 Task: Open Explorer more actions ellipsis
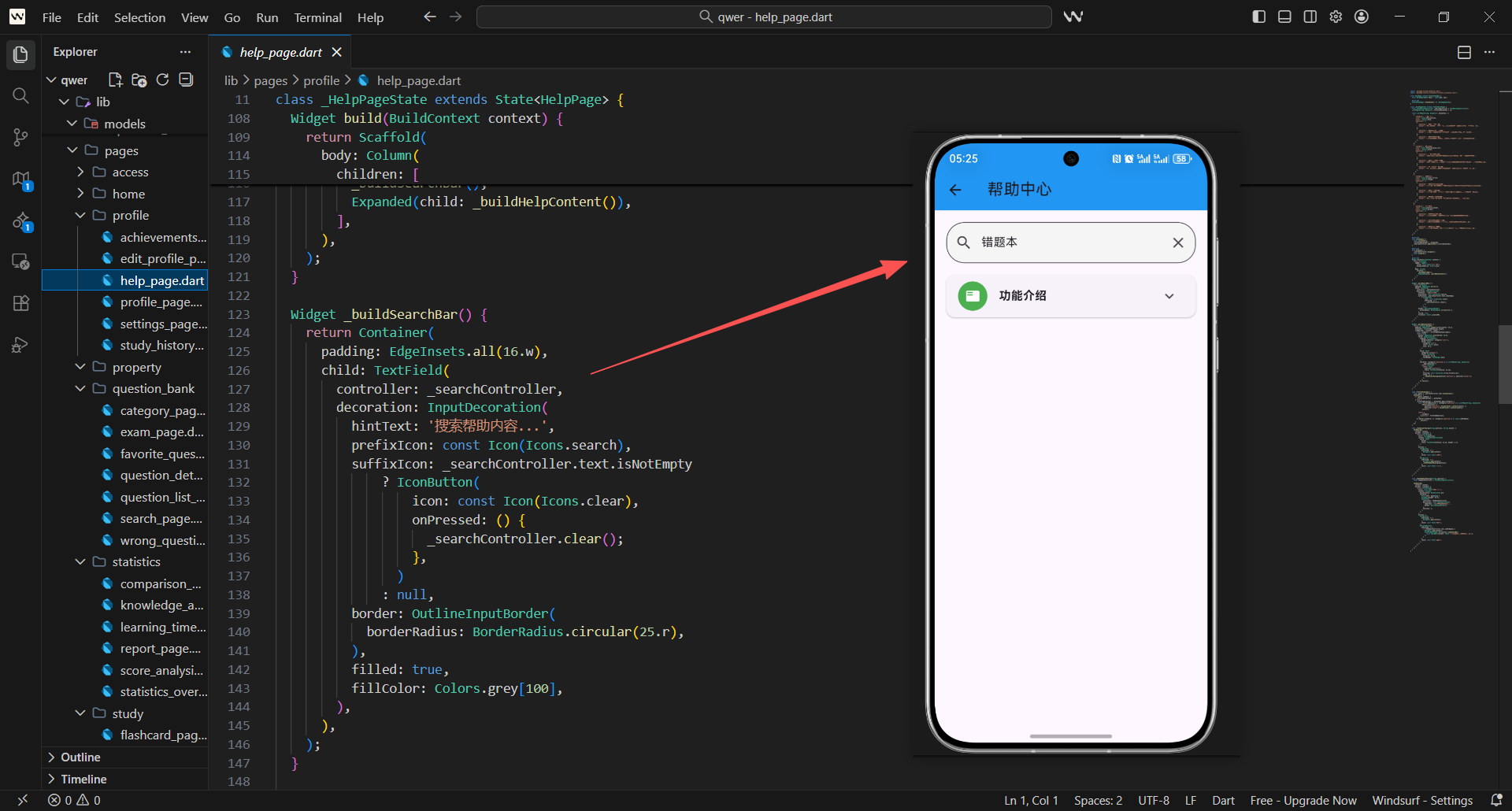pyautogui.click(x=185, y=52)
